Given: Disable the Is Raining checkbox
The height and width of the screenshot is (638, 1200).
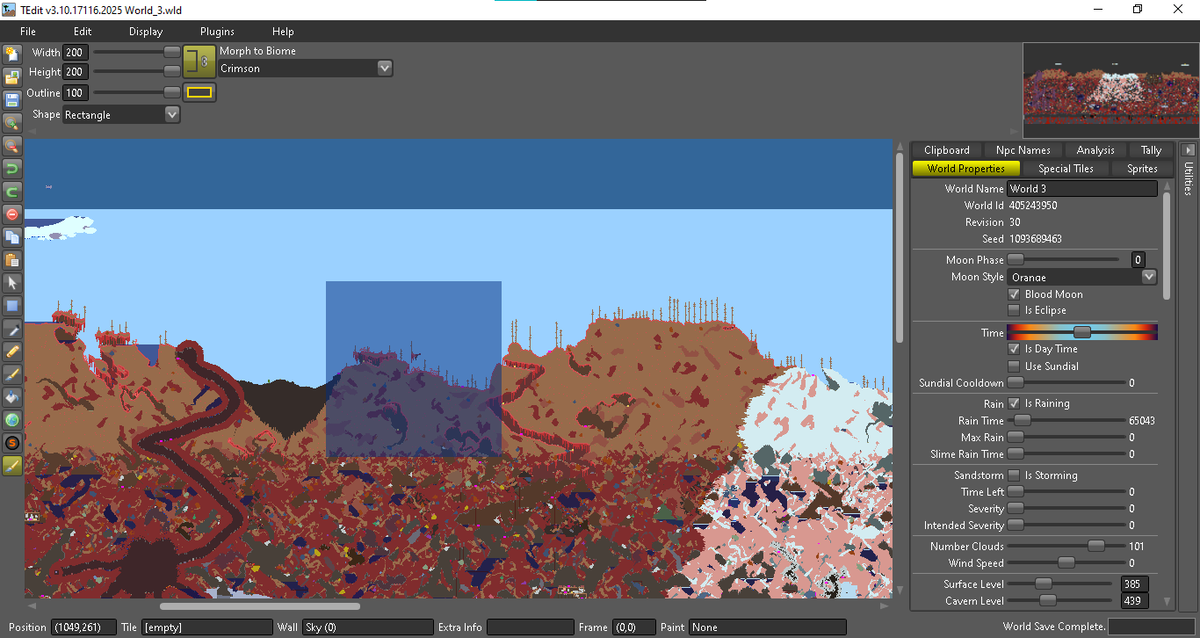Looking at the screenshot, I should (1015, 403).
